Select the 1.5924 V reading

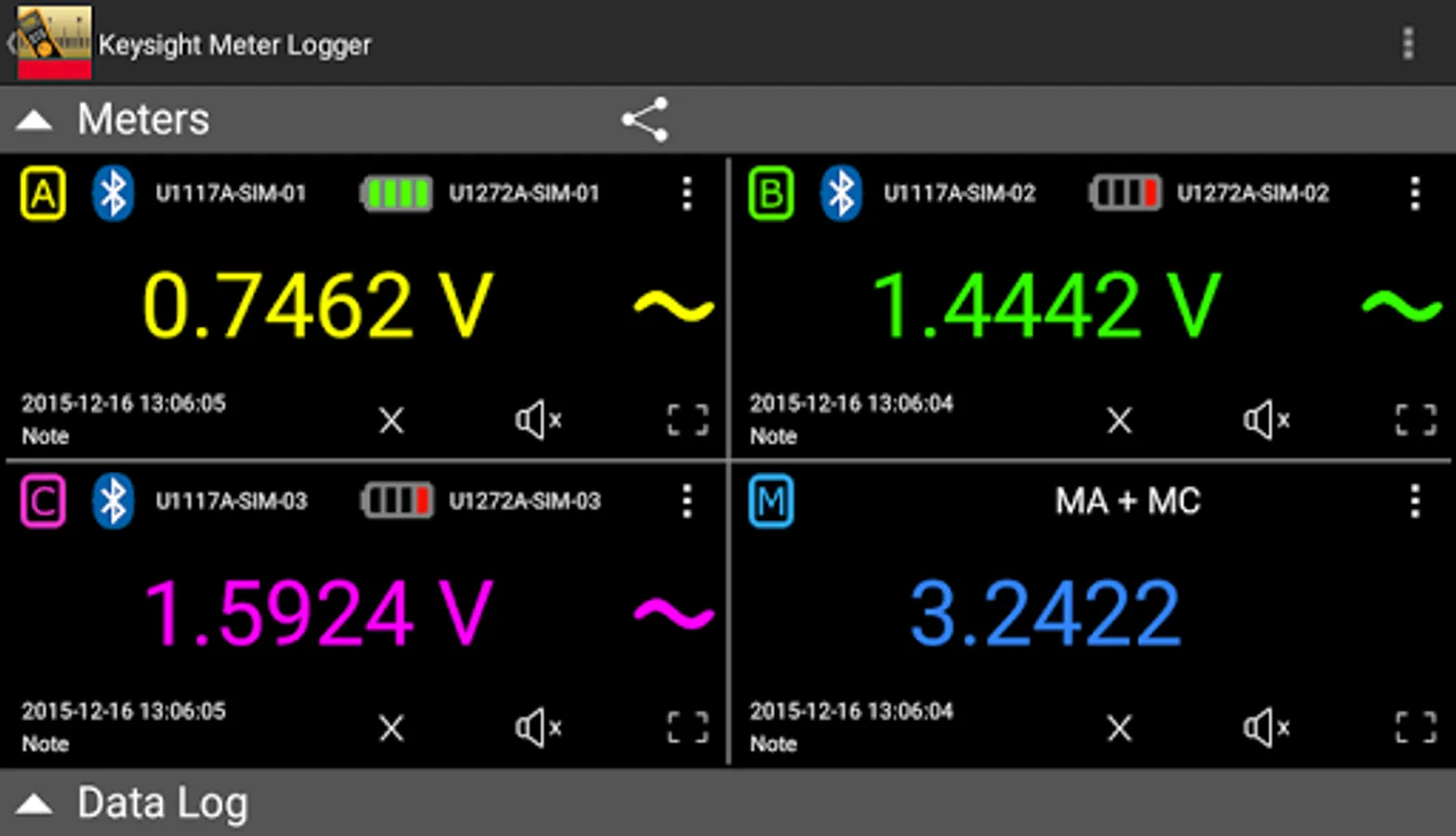[x=318, y=612]
